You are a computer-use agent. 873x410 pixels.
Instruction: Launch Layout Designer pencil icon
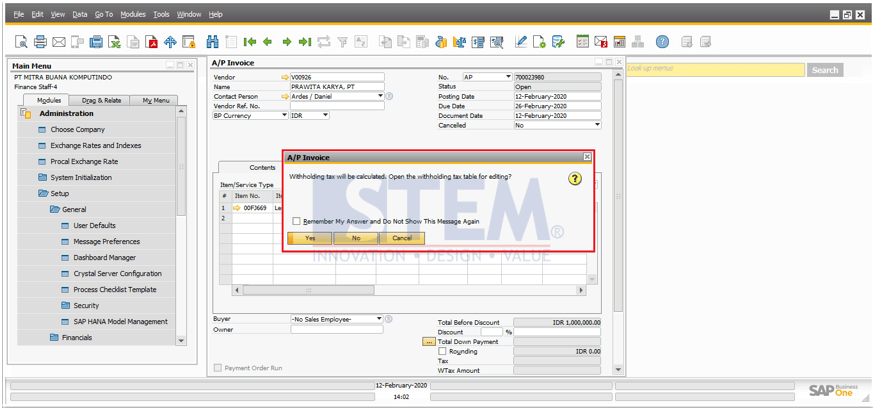521,41
